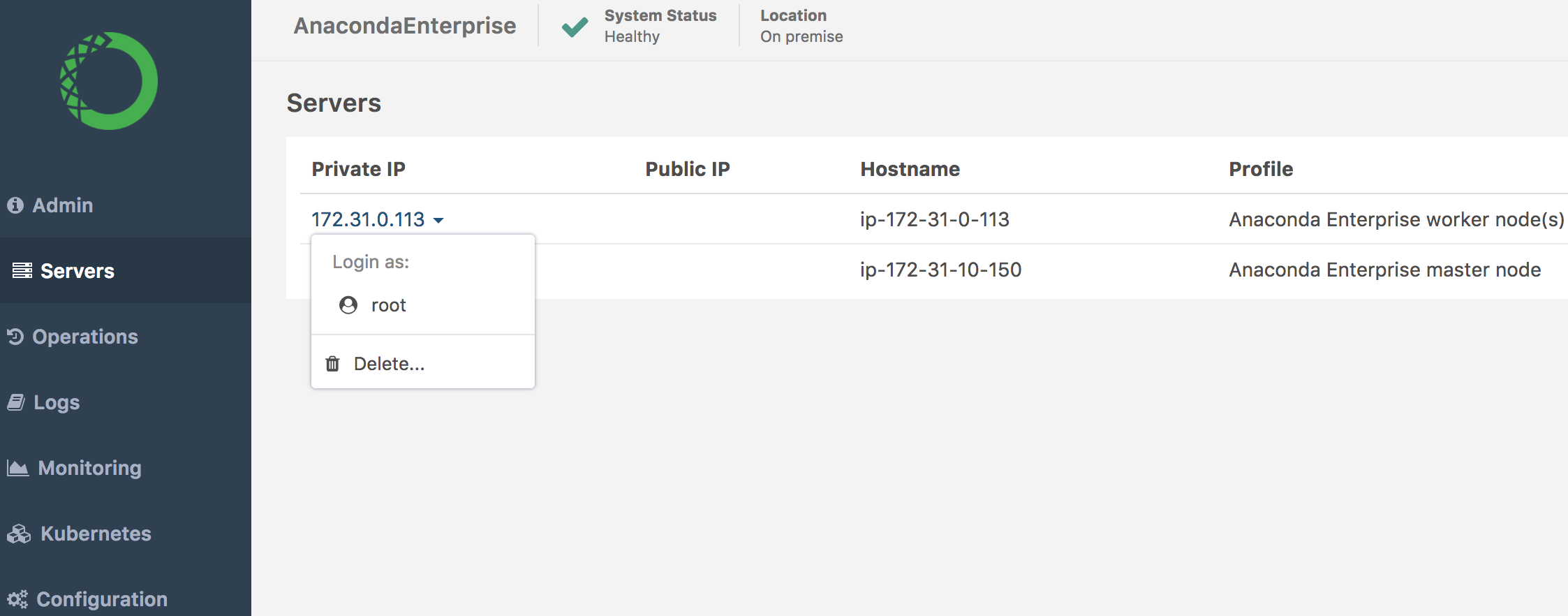
Task: Go to the Monitoring page
Action: pos(89,468)
